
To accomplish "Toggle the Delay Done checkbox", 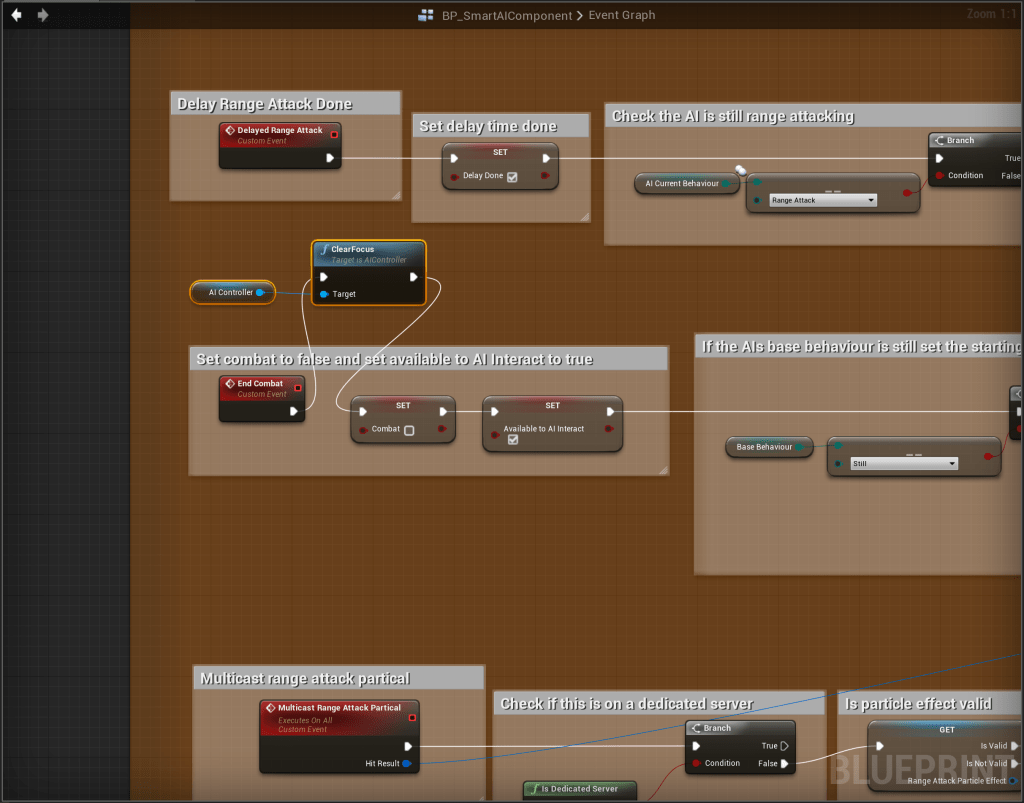I will (x=512, y=176).
